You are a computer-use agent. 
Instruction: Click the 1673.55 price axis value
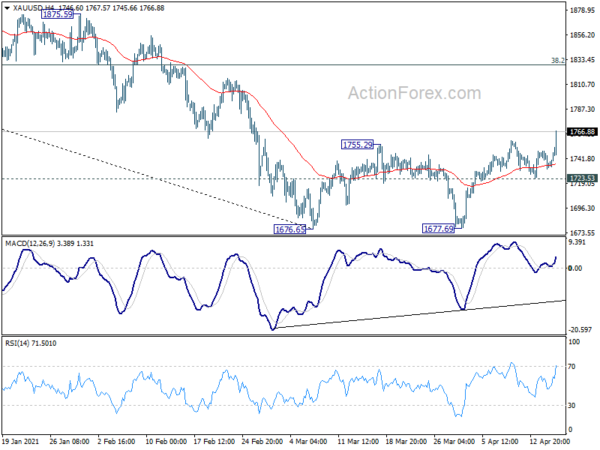click(x=582, y=233)
